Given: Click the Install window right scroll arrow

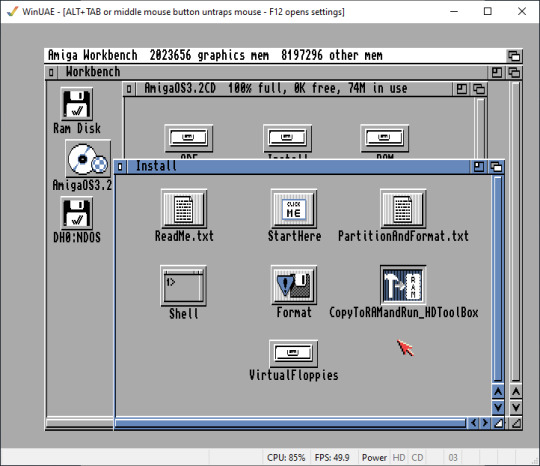Looking at the screenshot, I should click(485, 423).
